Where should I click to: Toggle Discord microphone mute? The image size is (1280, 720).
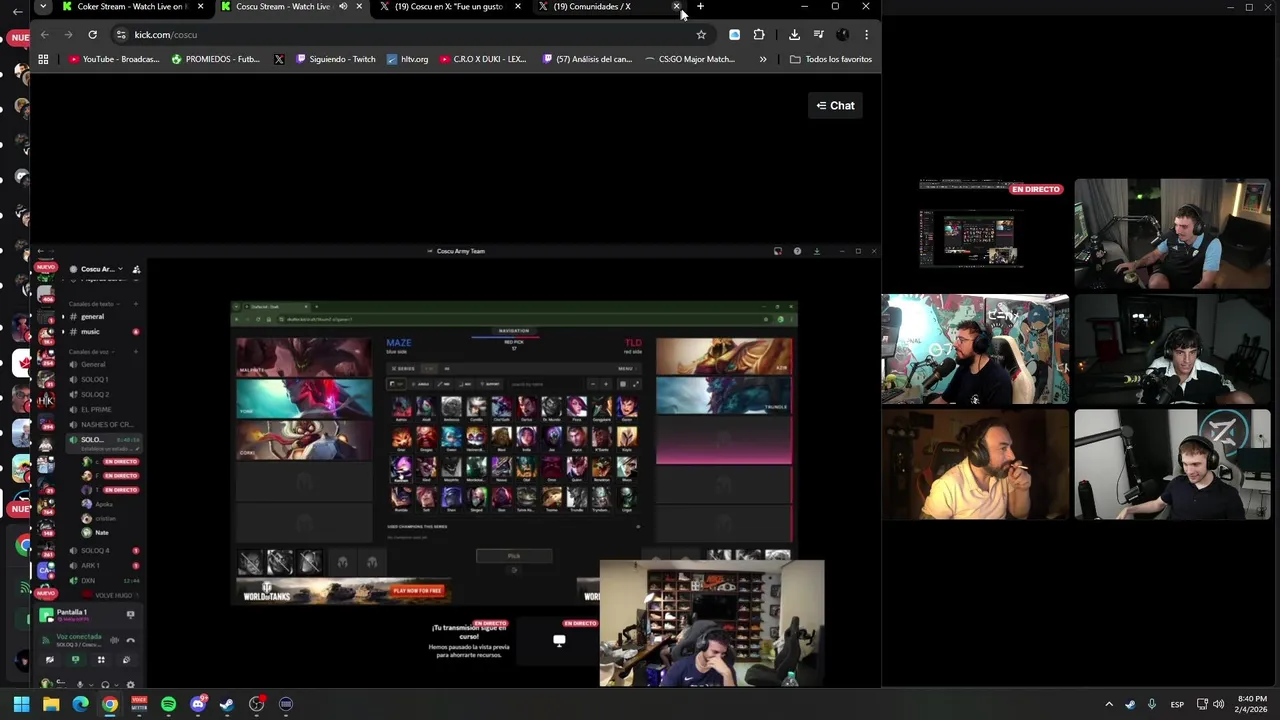point(81,685)
